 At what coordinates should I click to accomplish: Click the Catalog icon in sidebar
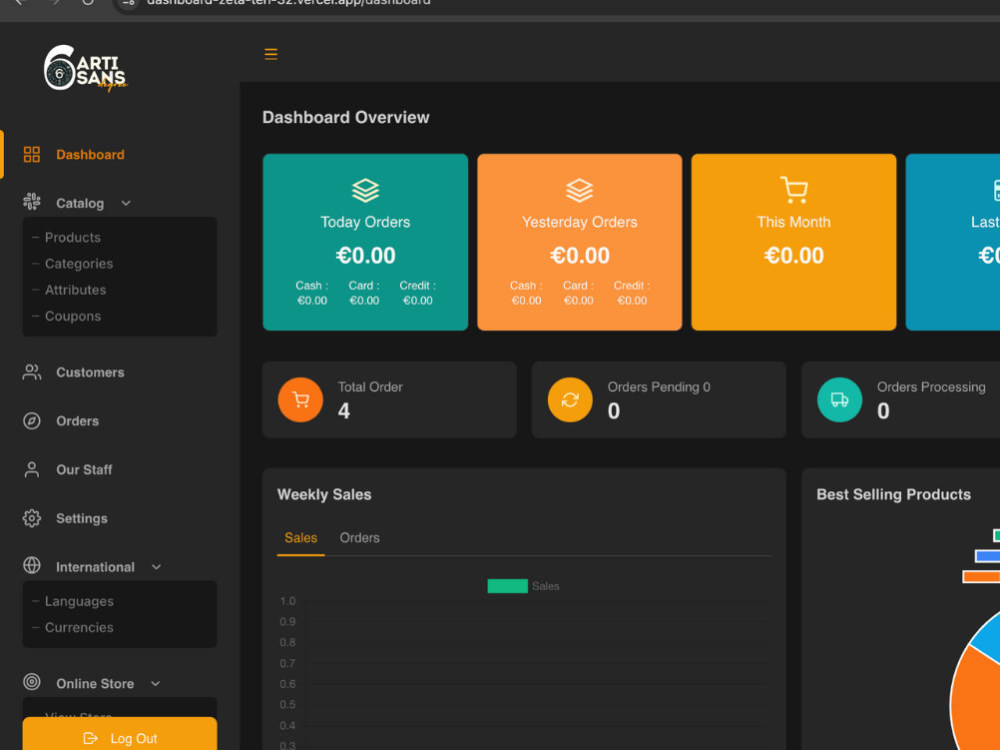coord(32,202)
